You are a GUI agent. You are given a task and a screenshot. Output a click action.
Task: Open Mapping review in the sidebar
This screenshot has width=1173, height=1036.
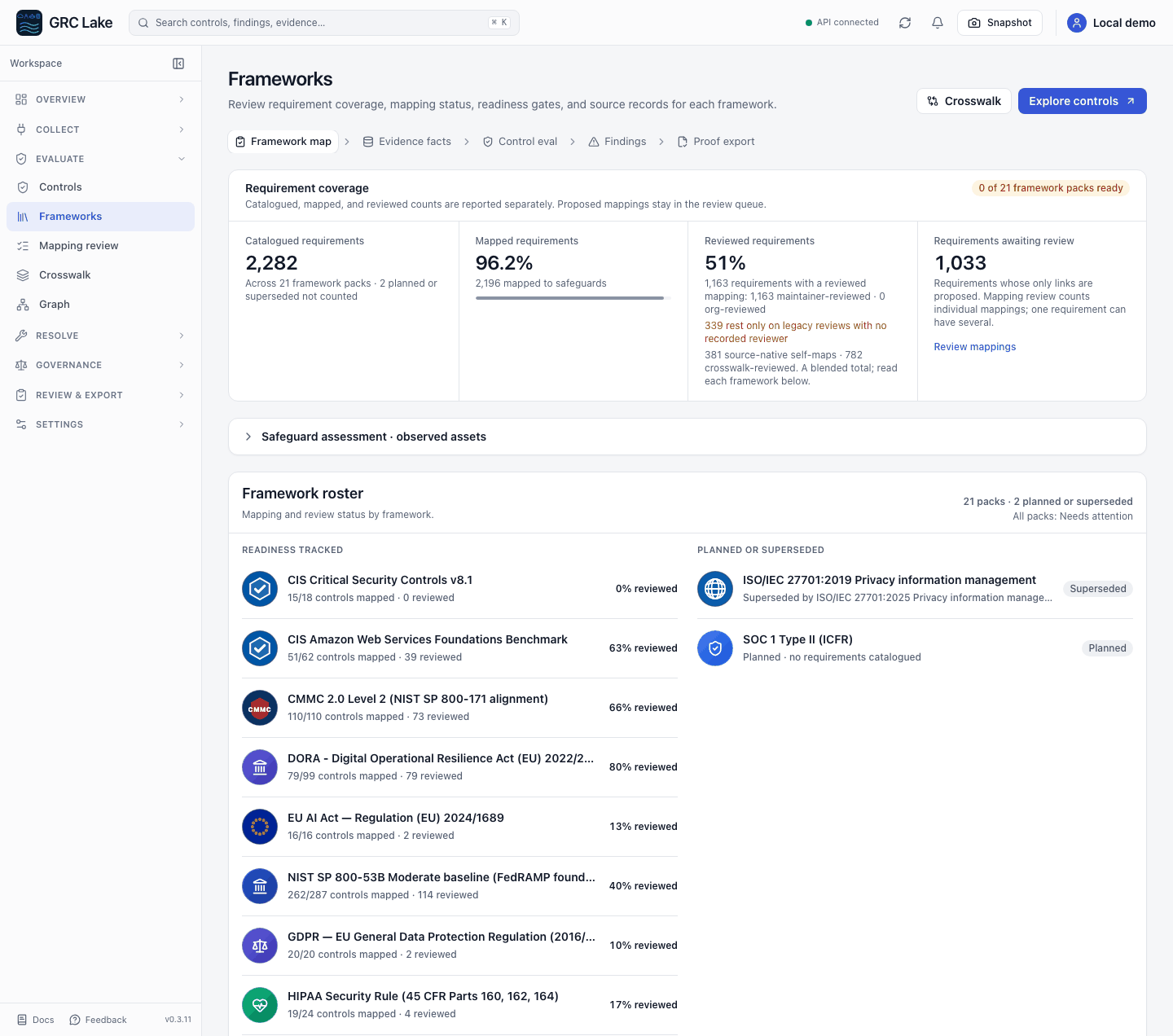coord(100,246)
